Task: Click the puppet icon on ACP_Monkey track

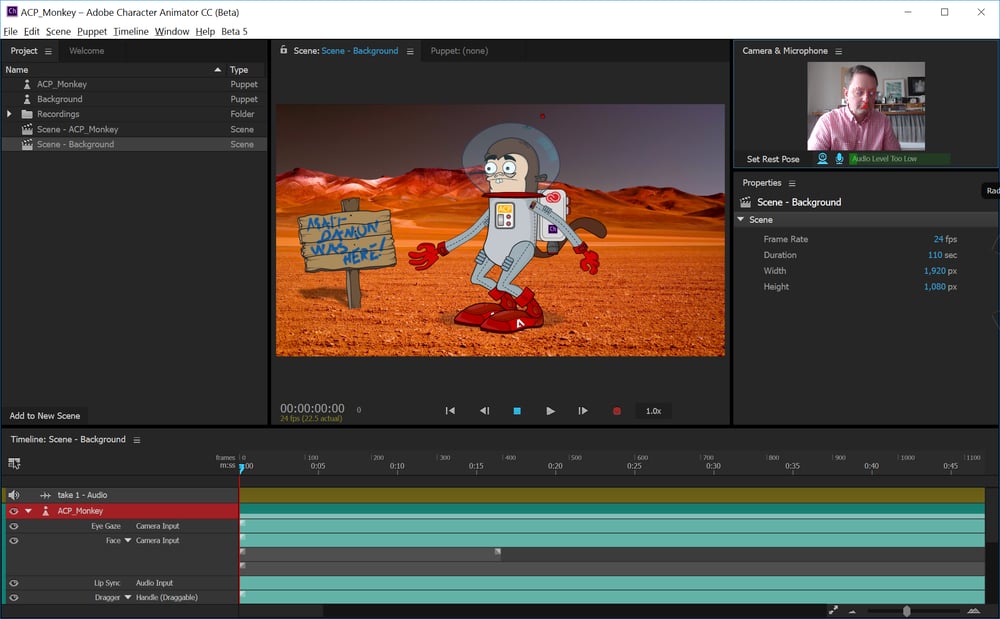Action: (46, 511)
